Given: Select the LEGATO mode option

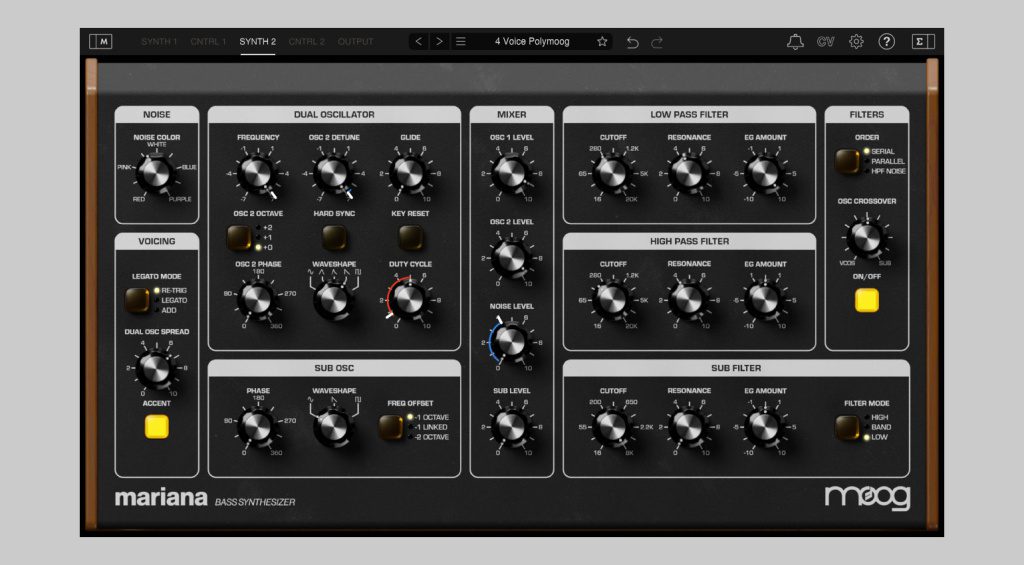Looking at the screenshot, I should 171,300.
